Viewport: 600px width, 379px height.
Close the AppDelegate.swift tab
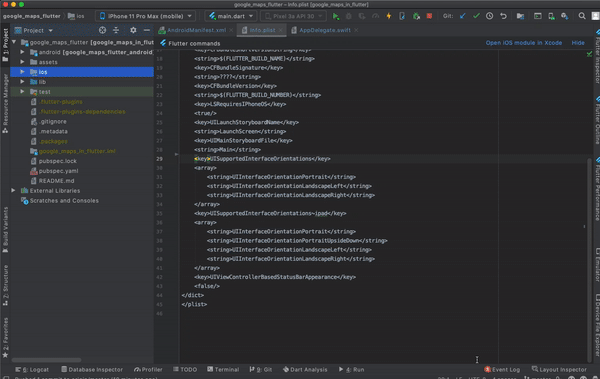click(356, 30)
